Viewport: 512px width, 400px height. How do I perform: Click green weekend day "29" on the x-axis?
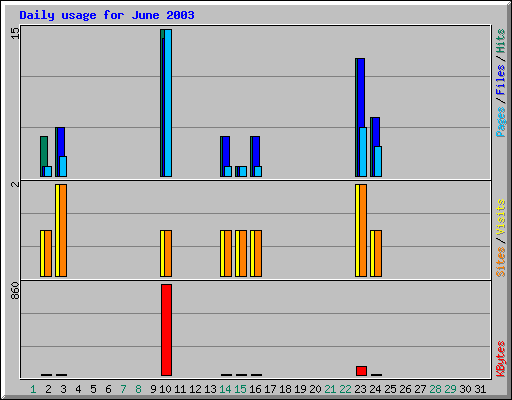pos(450,389)
